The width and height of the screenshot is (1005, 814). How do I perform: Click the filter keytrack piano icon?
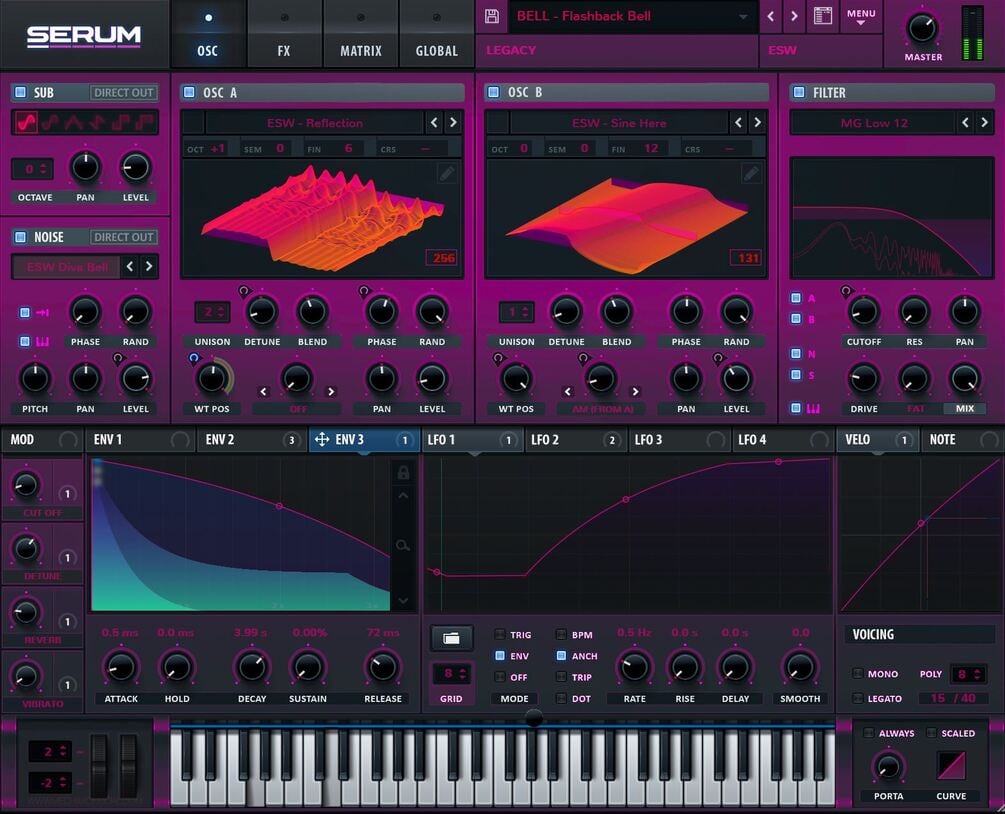pos(813,408)
